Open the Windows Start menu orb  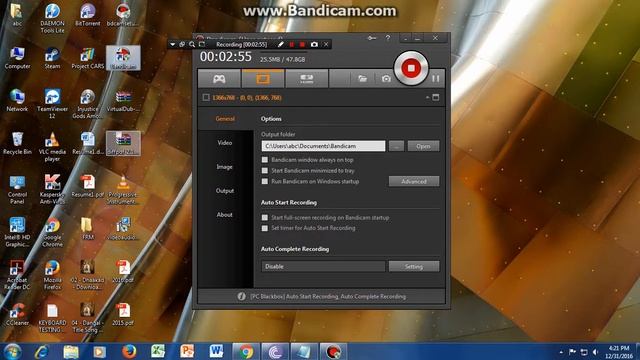(x=12, y=351)
